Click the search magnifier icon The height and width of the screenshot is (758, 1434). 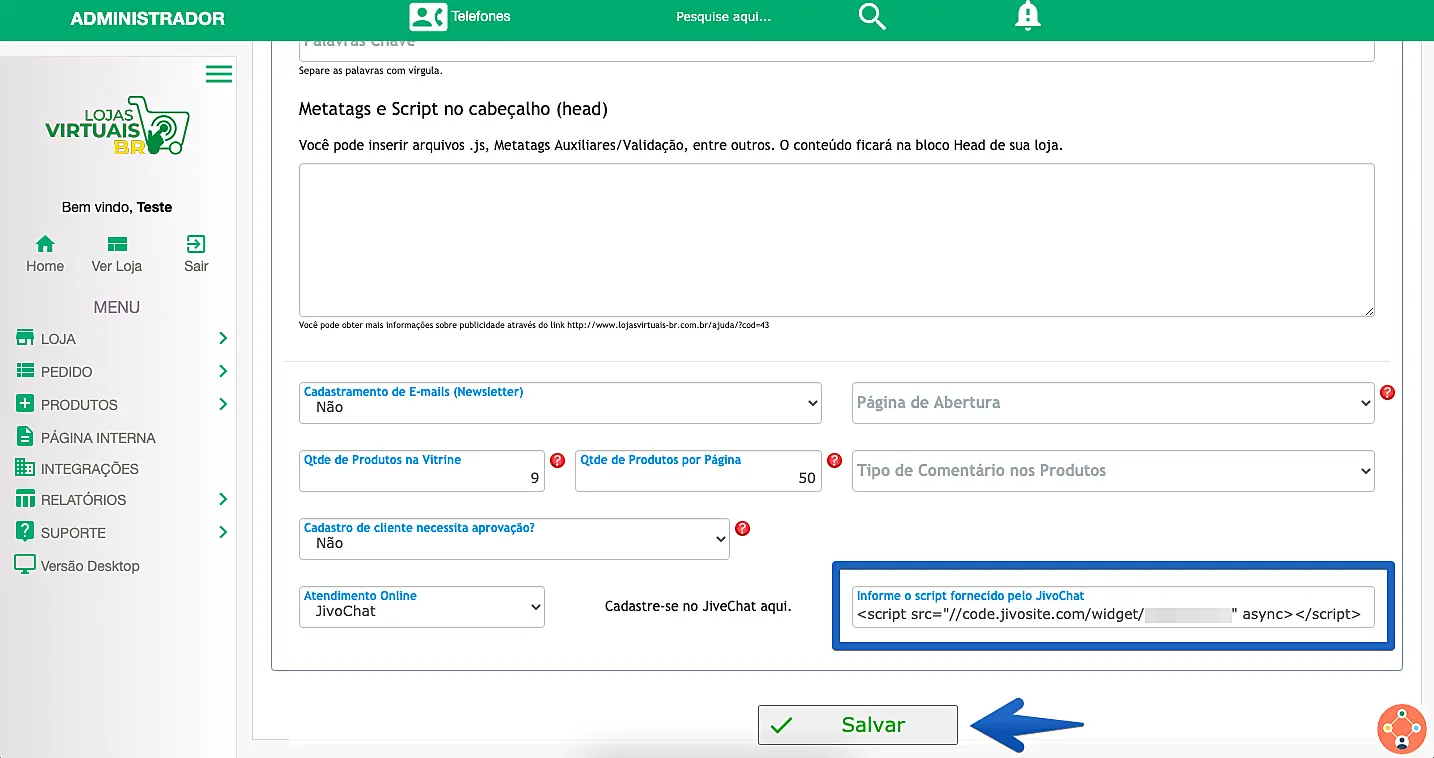click(x=872, y=17)
